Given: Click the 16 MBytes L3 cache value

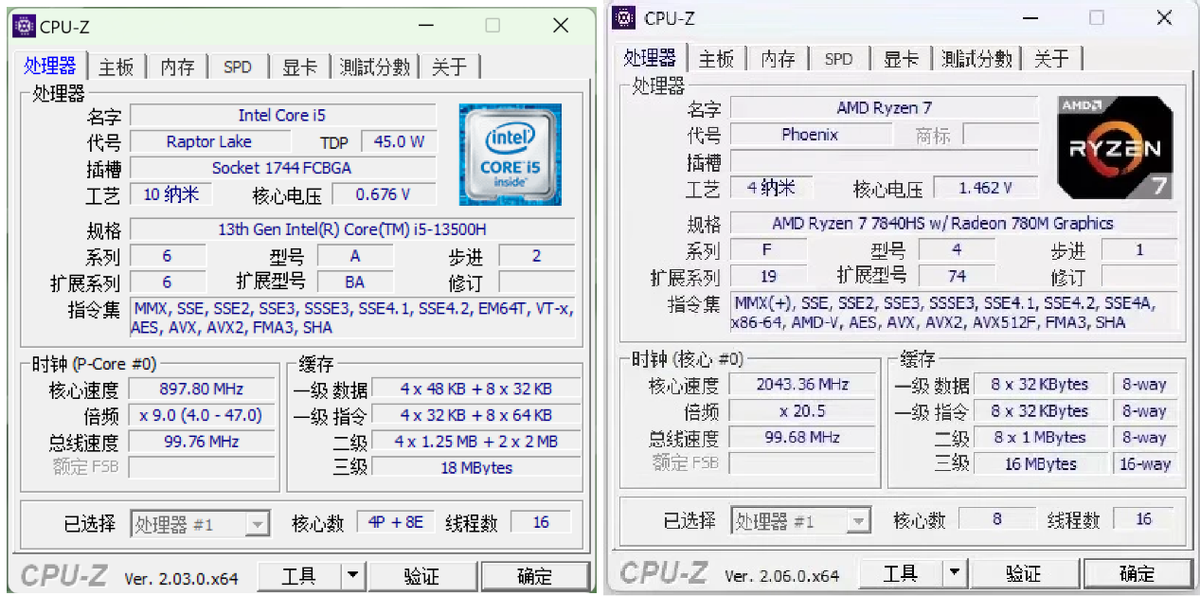Looking at the screenshot, I should tap(1040, 463).
